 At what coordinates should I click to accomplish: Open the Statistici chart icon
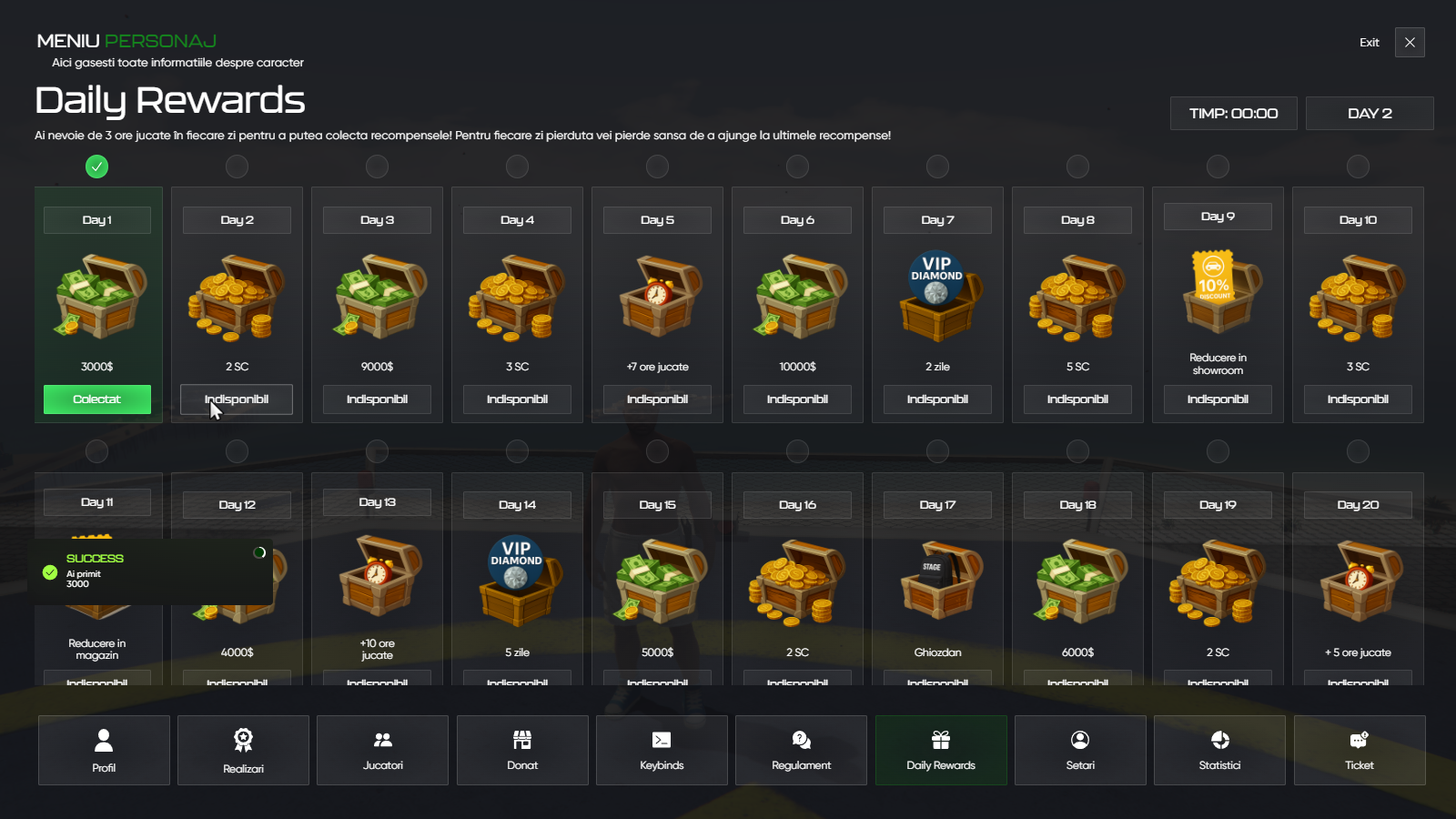1220,740
